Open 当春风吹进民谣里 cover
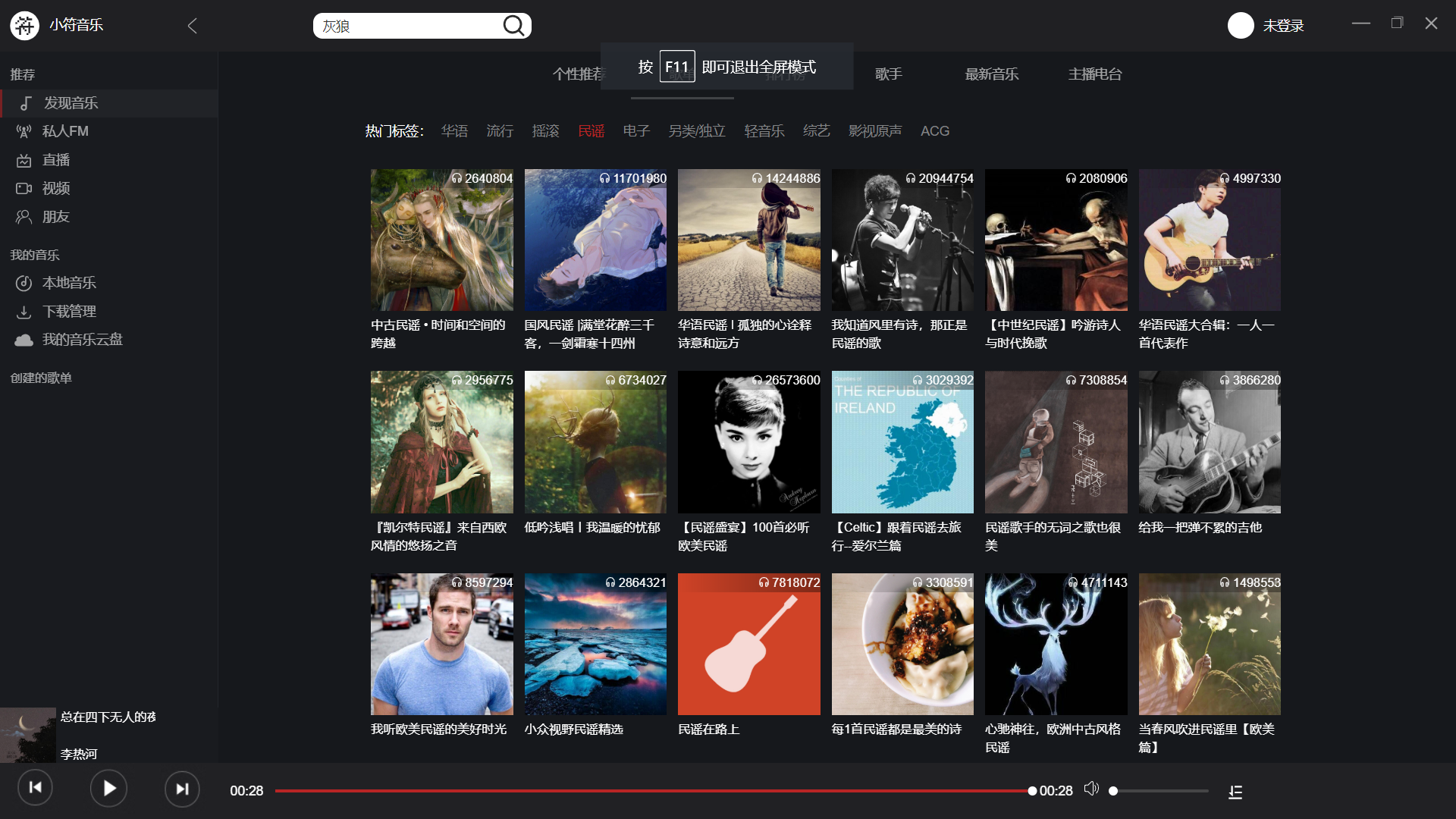The width and height of the screenshot is (1456, 819). tap(1210, 644)
